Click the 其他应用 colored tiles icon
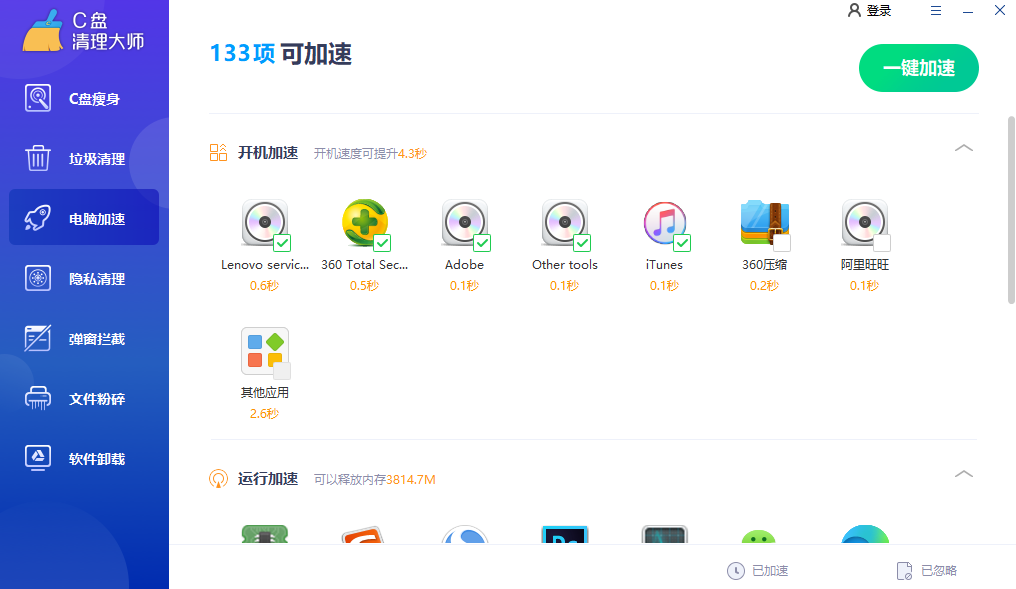Viewport: 1016px width, 589px height. pyautogui.click(x=264, y=351)
